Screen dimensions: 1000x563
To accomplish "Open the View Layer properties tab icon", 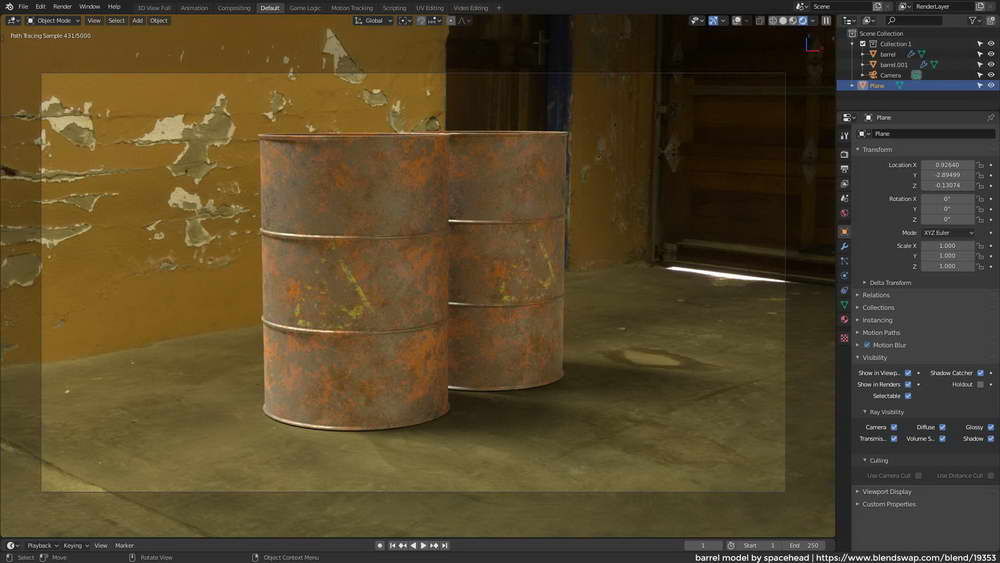I will coord(844,184).
